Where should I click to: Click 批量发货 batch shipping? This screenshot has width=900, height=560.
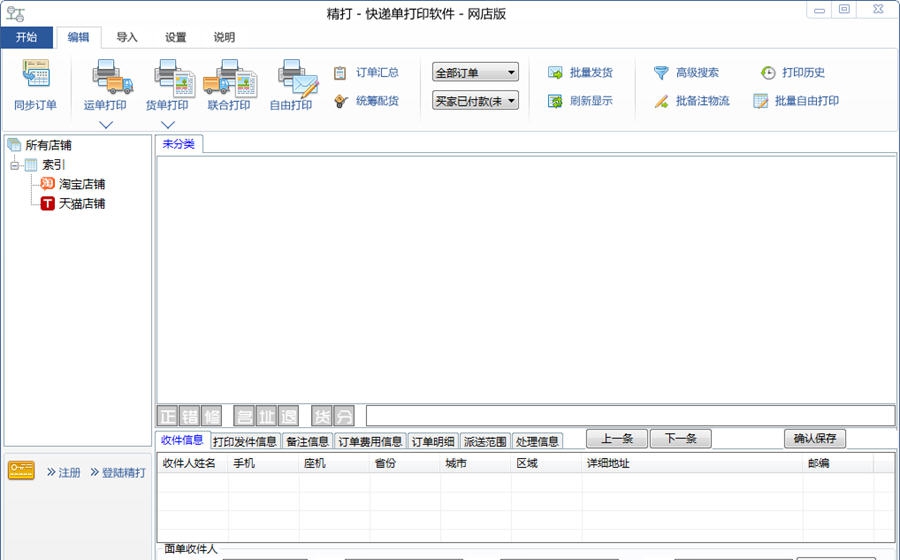pyautogui.click(x=580, y=73)
